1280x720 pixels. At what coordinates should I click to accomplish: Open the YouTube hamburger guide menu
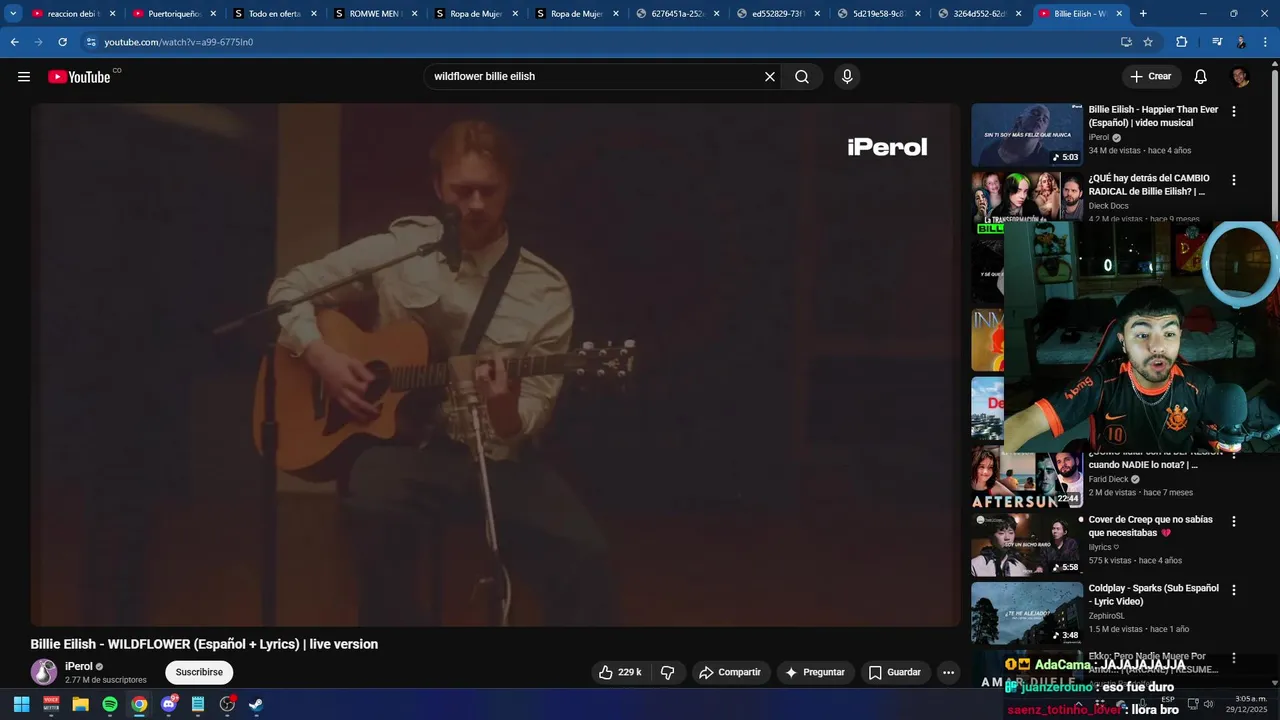click(24, 77)
